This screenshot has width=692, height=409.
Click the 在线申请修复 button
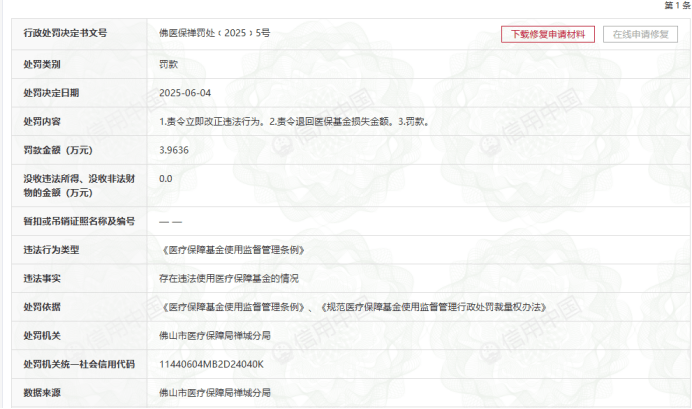point(640,34)
